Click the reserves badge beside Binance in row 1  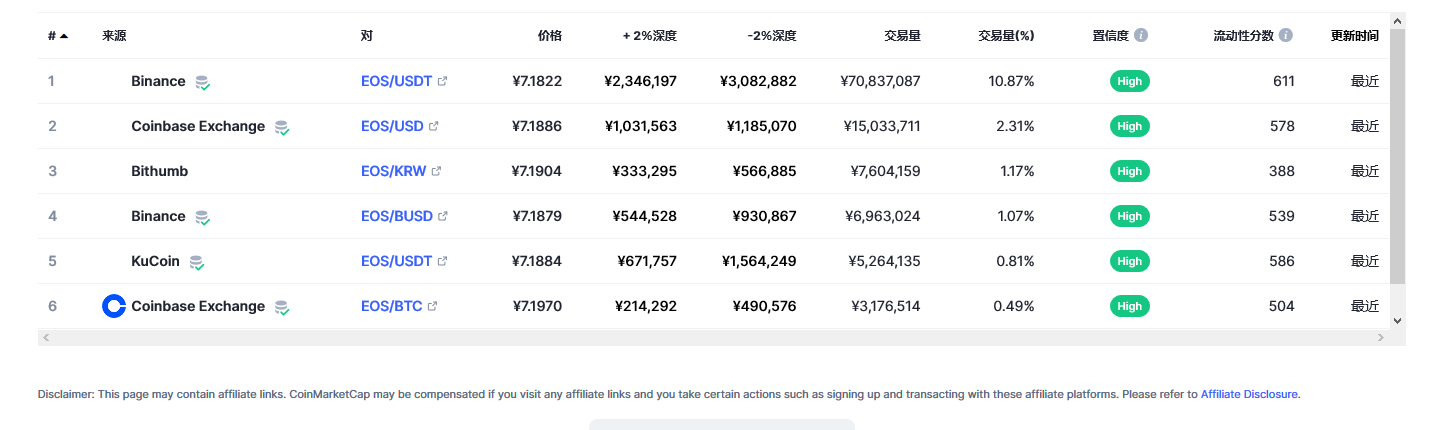202,82
